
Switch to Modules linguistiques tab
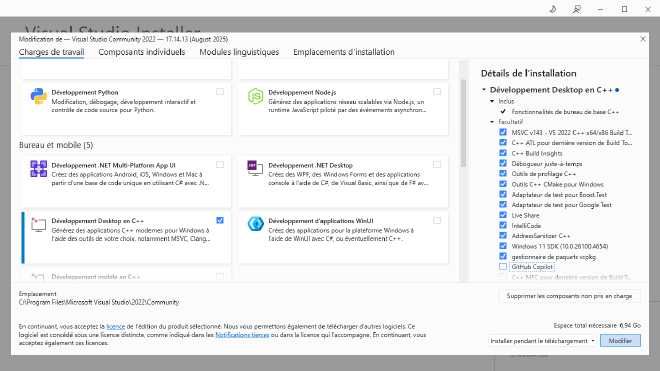(239, 52)
